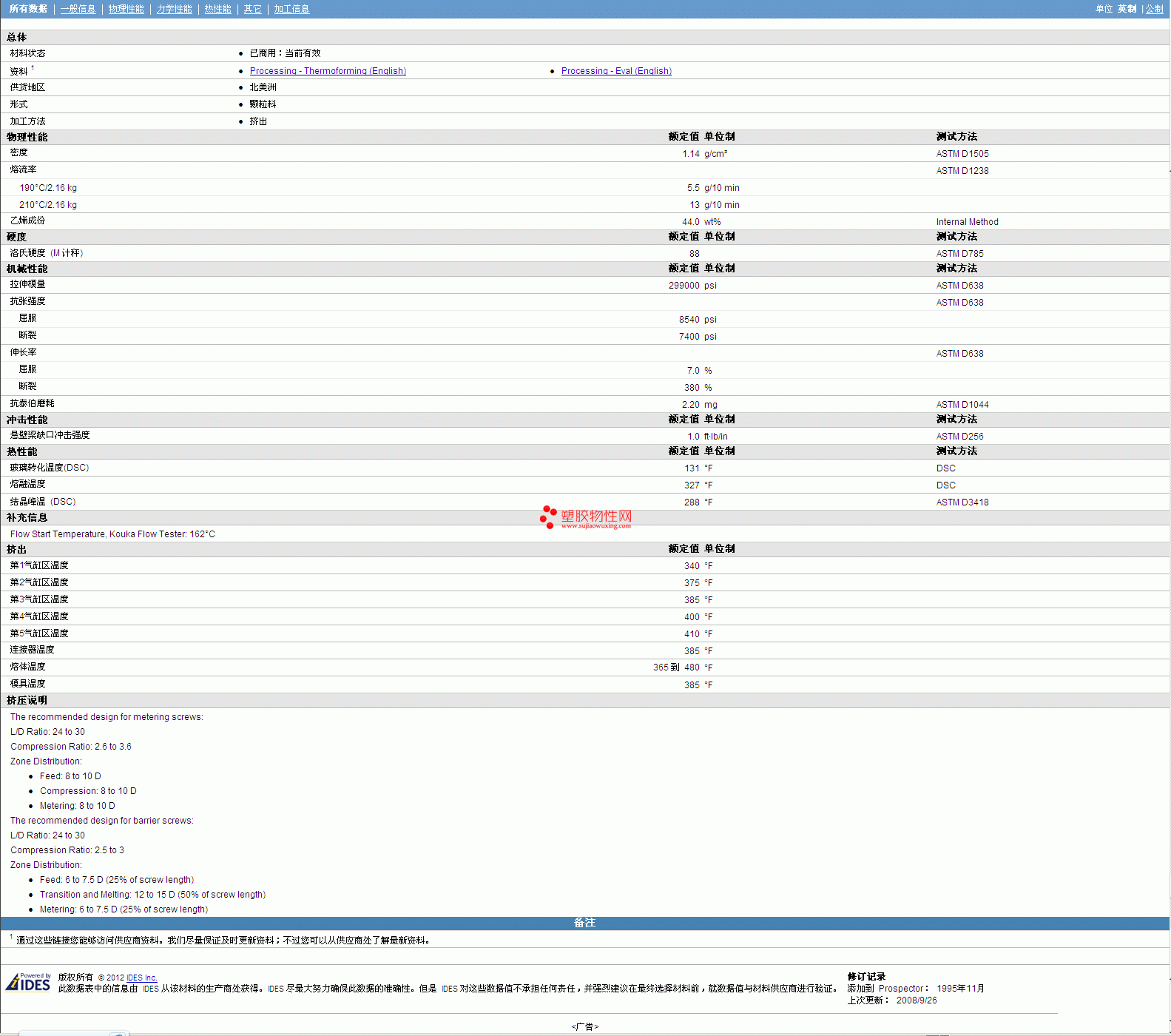Viewport: 1171px width, 1036px height.
Task: View the 加工信息 tab
Action: (x=291, y=9)
